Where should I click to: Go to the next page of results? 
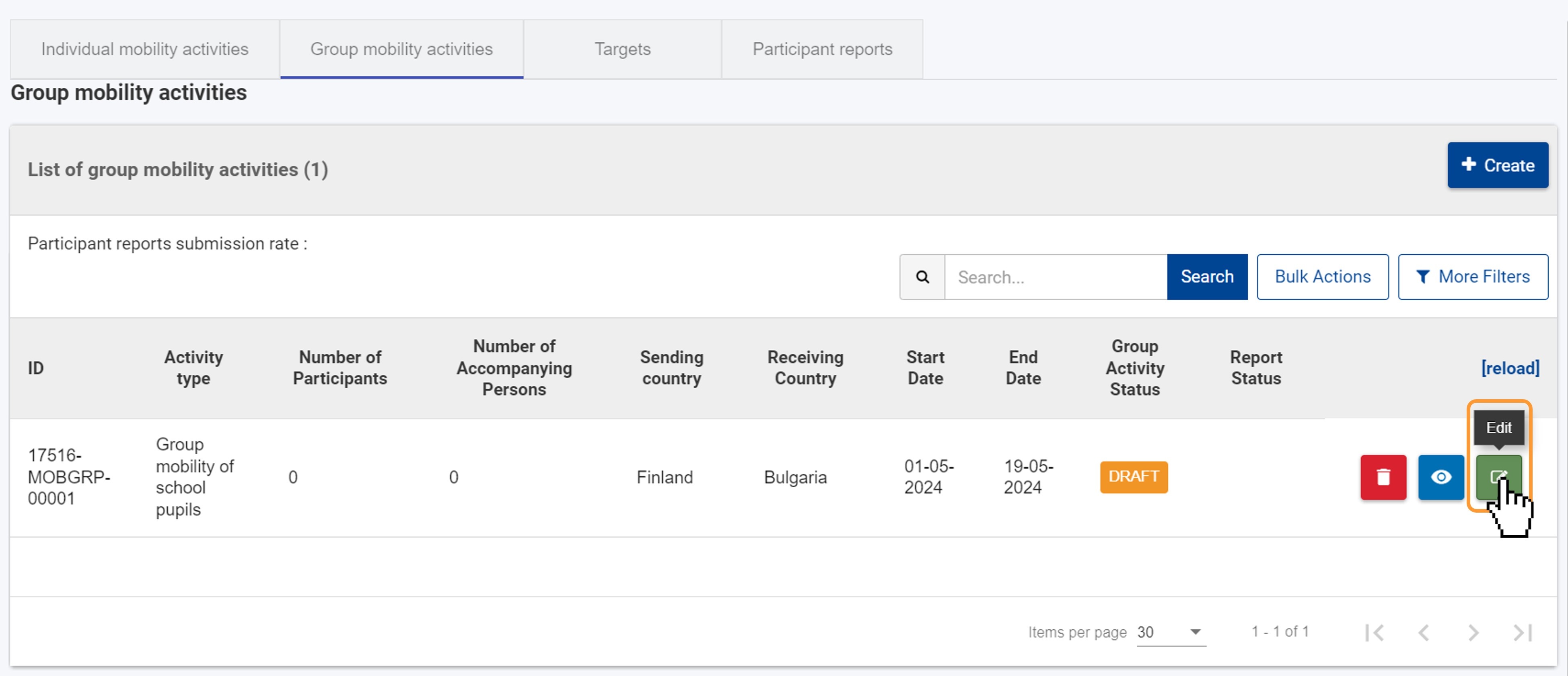pos(1473,633)
